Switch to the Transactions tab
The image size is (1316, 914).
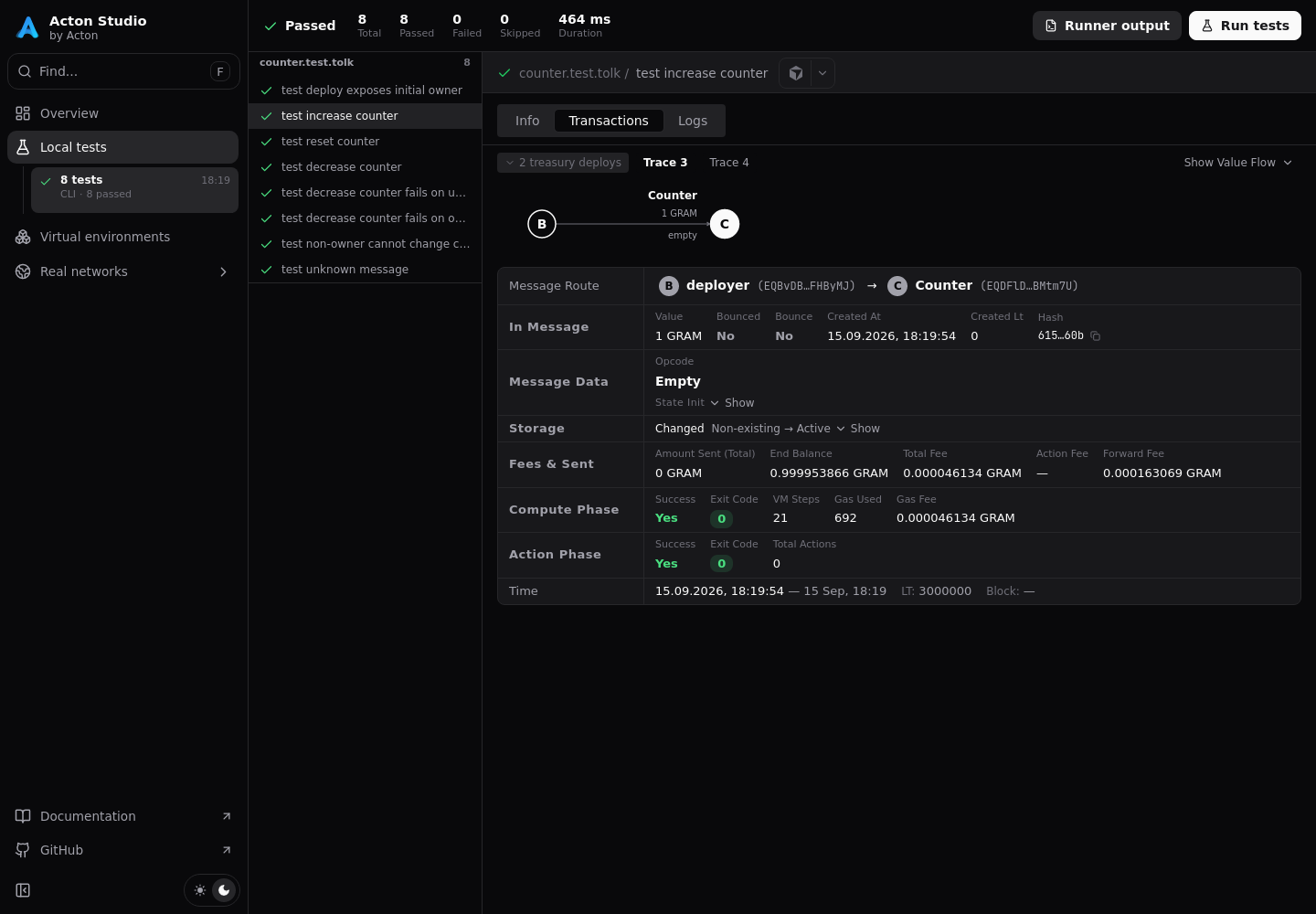pyautogui.click(x=609, y=121)
